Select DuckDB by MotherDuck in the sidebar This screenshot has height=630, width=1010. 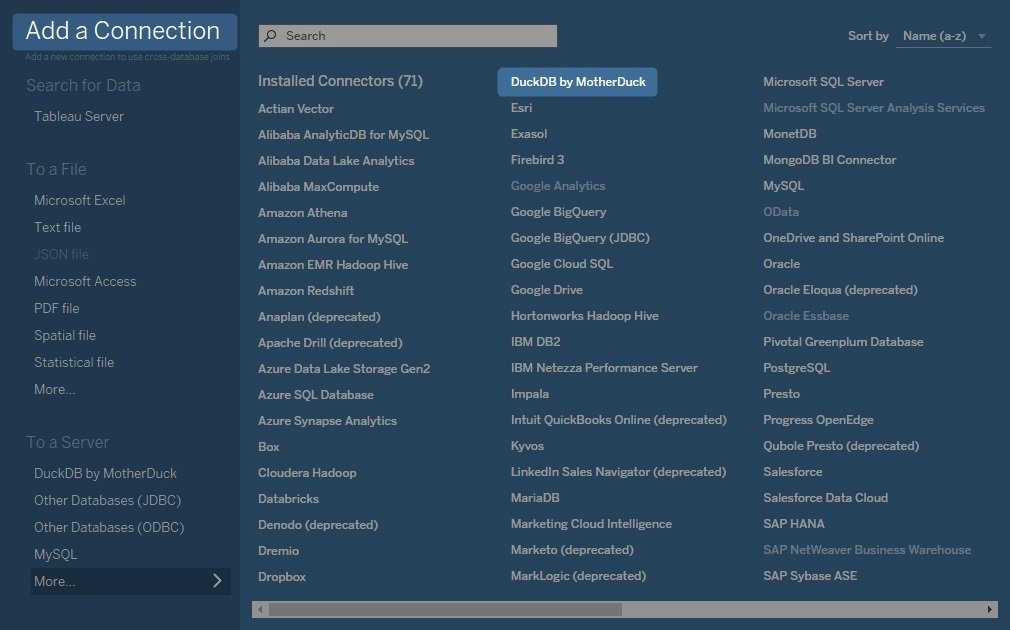click(x=105, y=473)
